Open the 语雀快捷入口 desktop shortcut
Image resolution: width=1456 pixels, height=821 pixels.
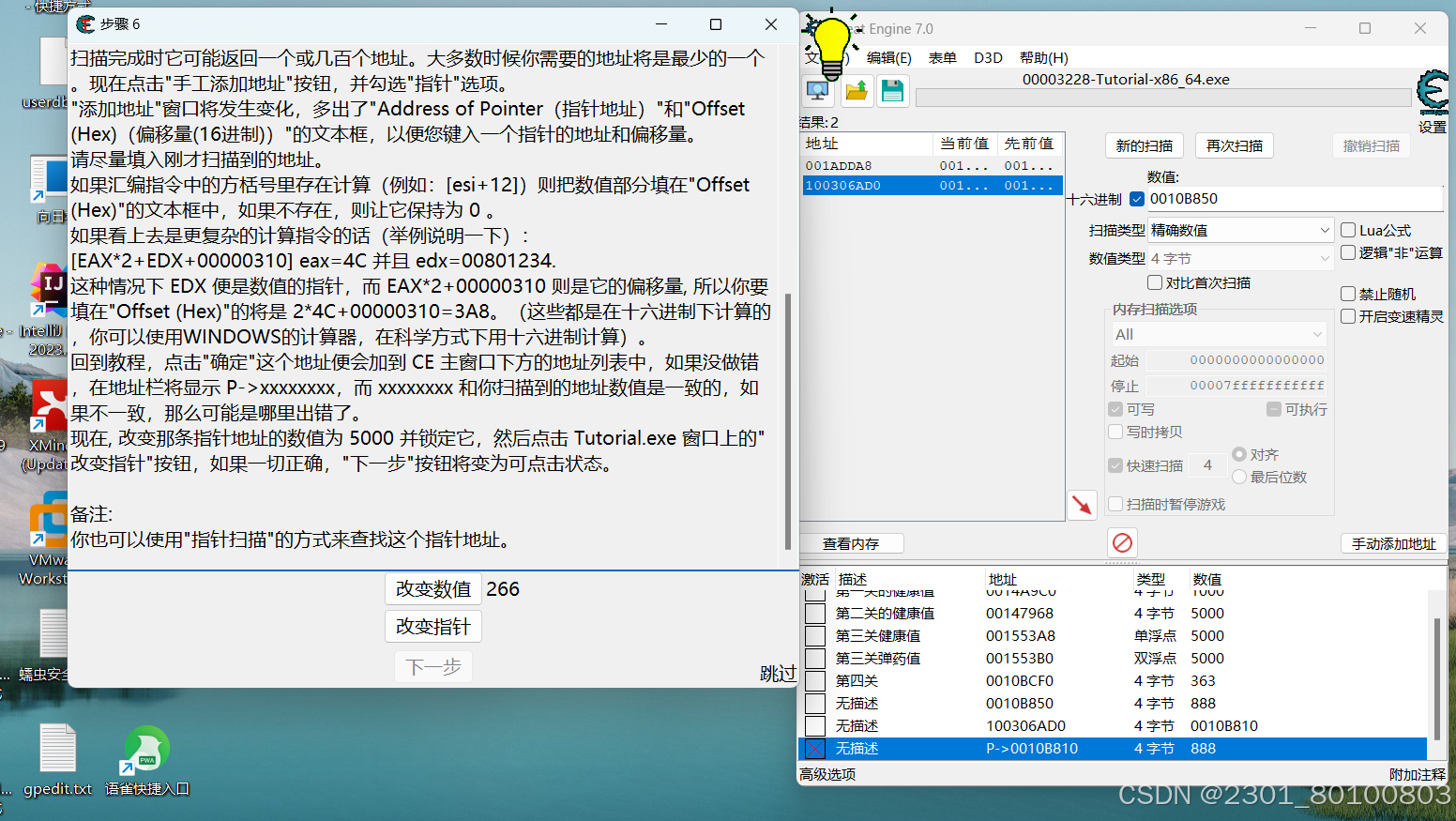point(147,760)
